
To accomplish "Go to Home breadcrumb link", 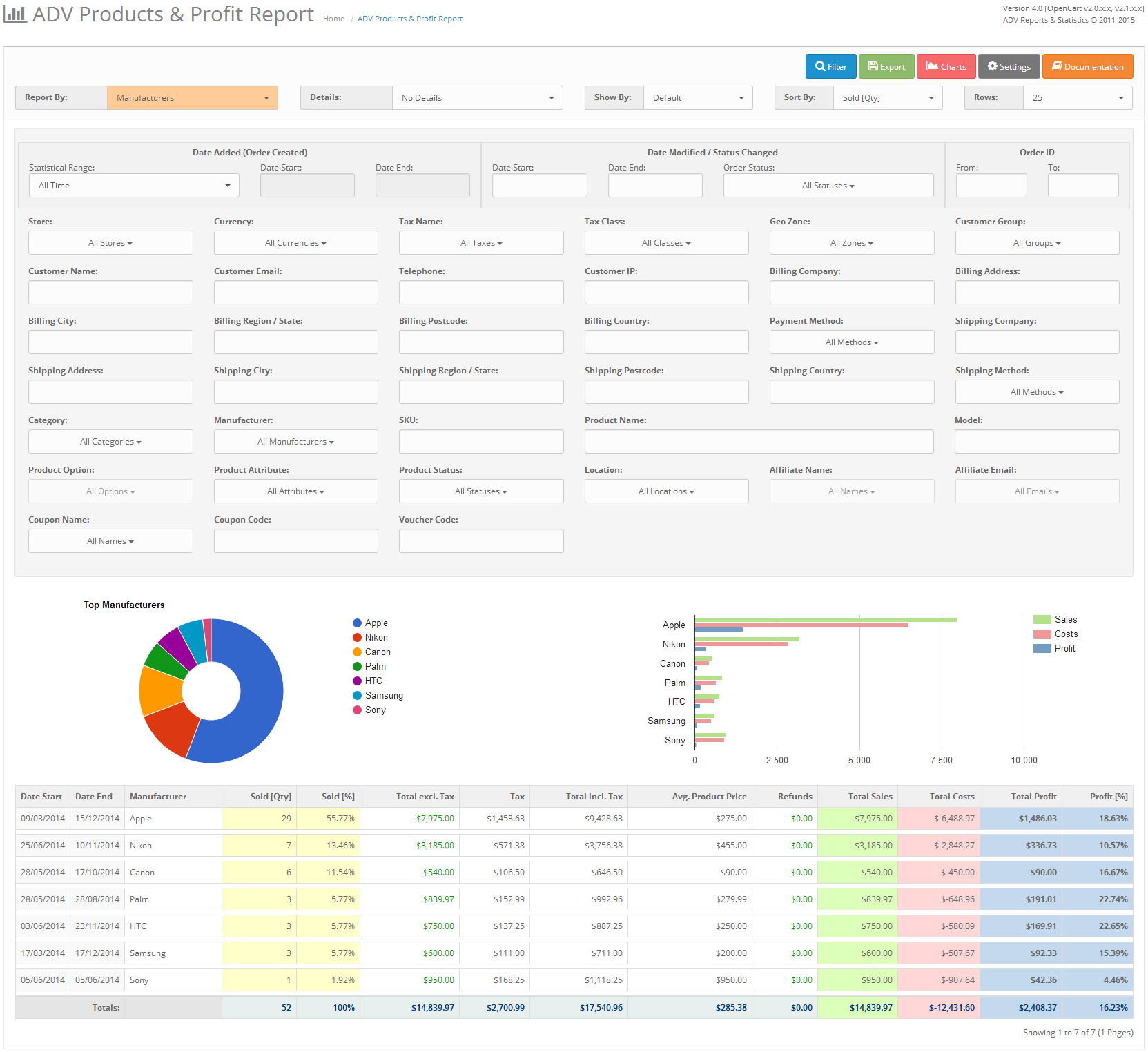I will click(333, 19).
